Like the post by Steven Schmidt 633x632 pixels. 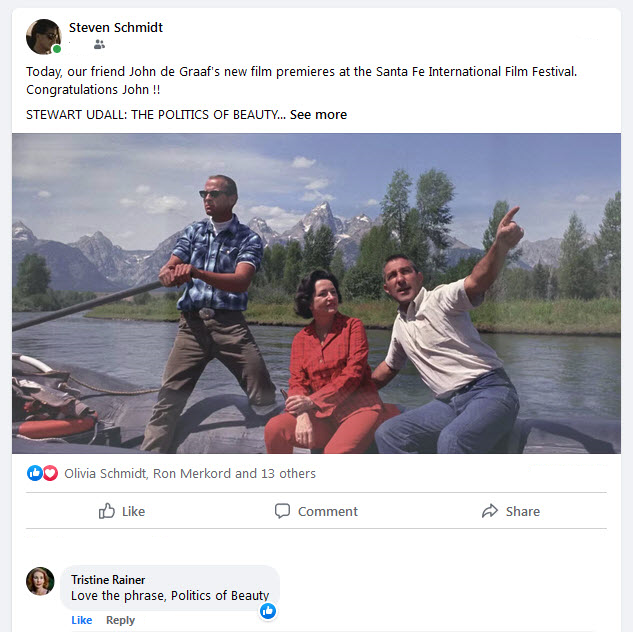click(x=122, y=511)
